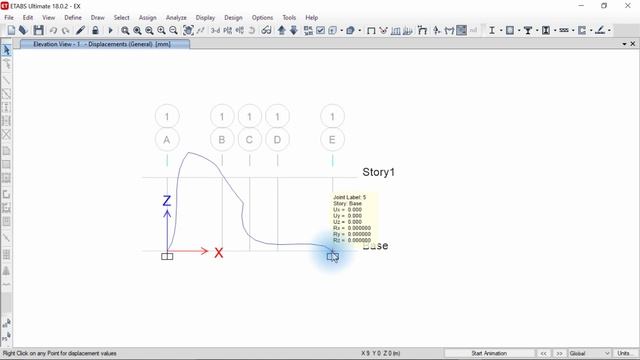This screenshot has height=360, width=640.
Task: Click the >> next step button
Action: pyautogui.click(x=559, y=353)
